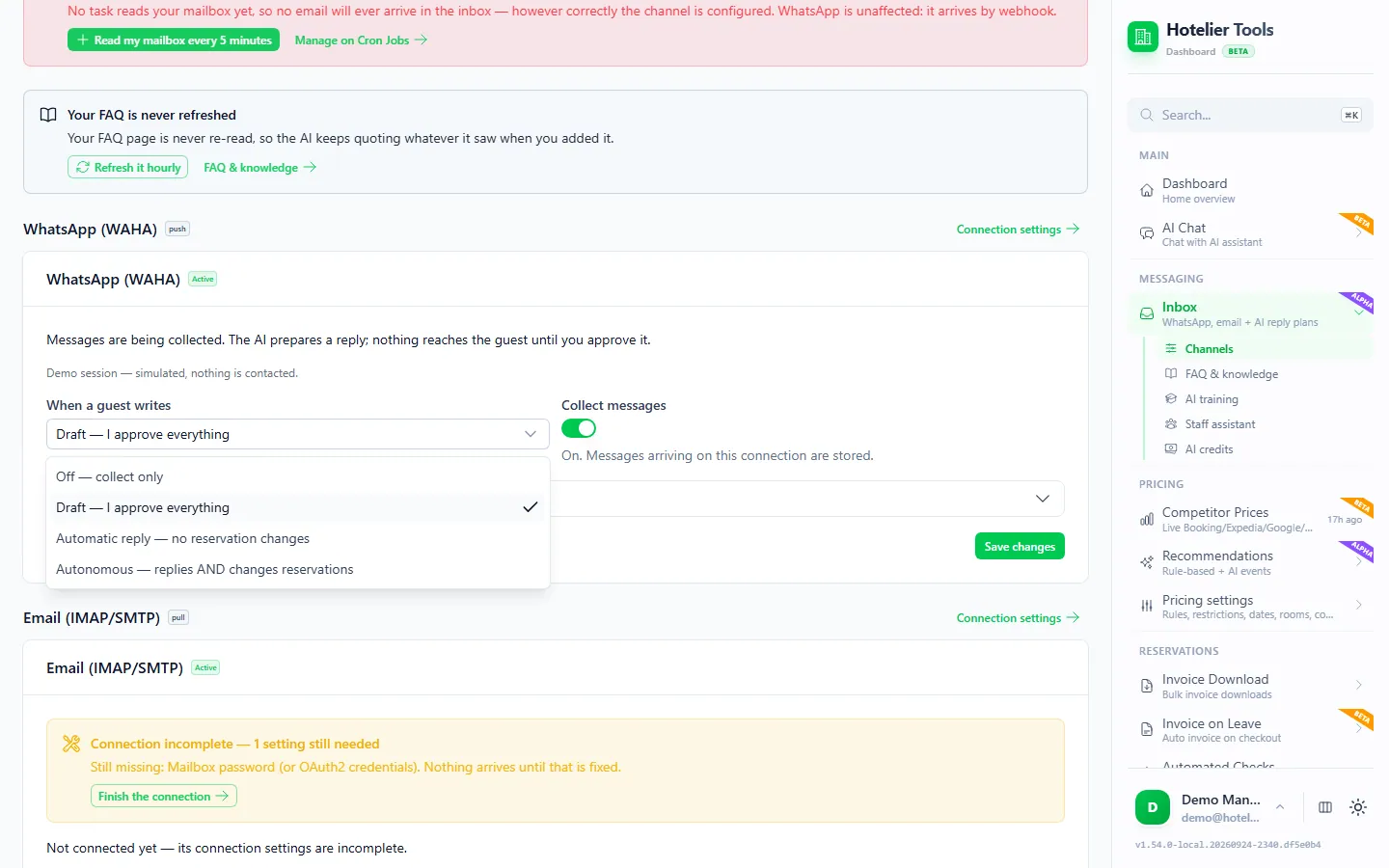
Task: Click the Invoice Download document icon
Action: 1147,686
